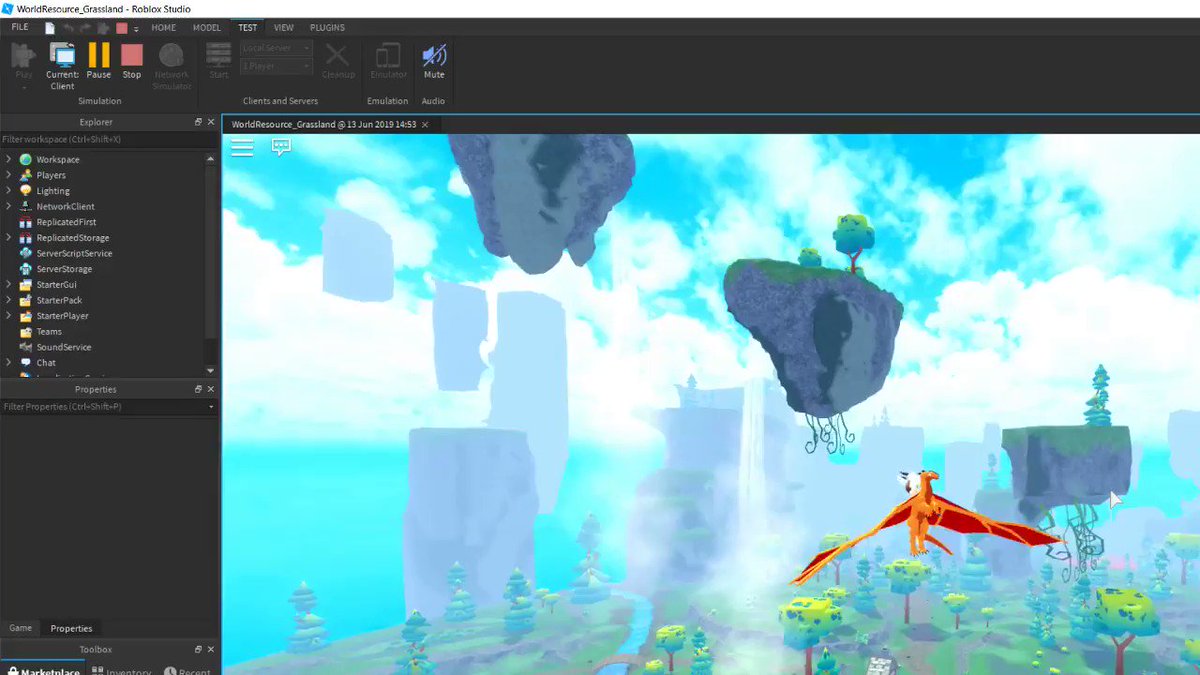Click the quick-access new file icon
The height and width of the screenshot is (675, 1200).
point(50,28)
